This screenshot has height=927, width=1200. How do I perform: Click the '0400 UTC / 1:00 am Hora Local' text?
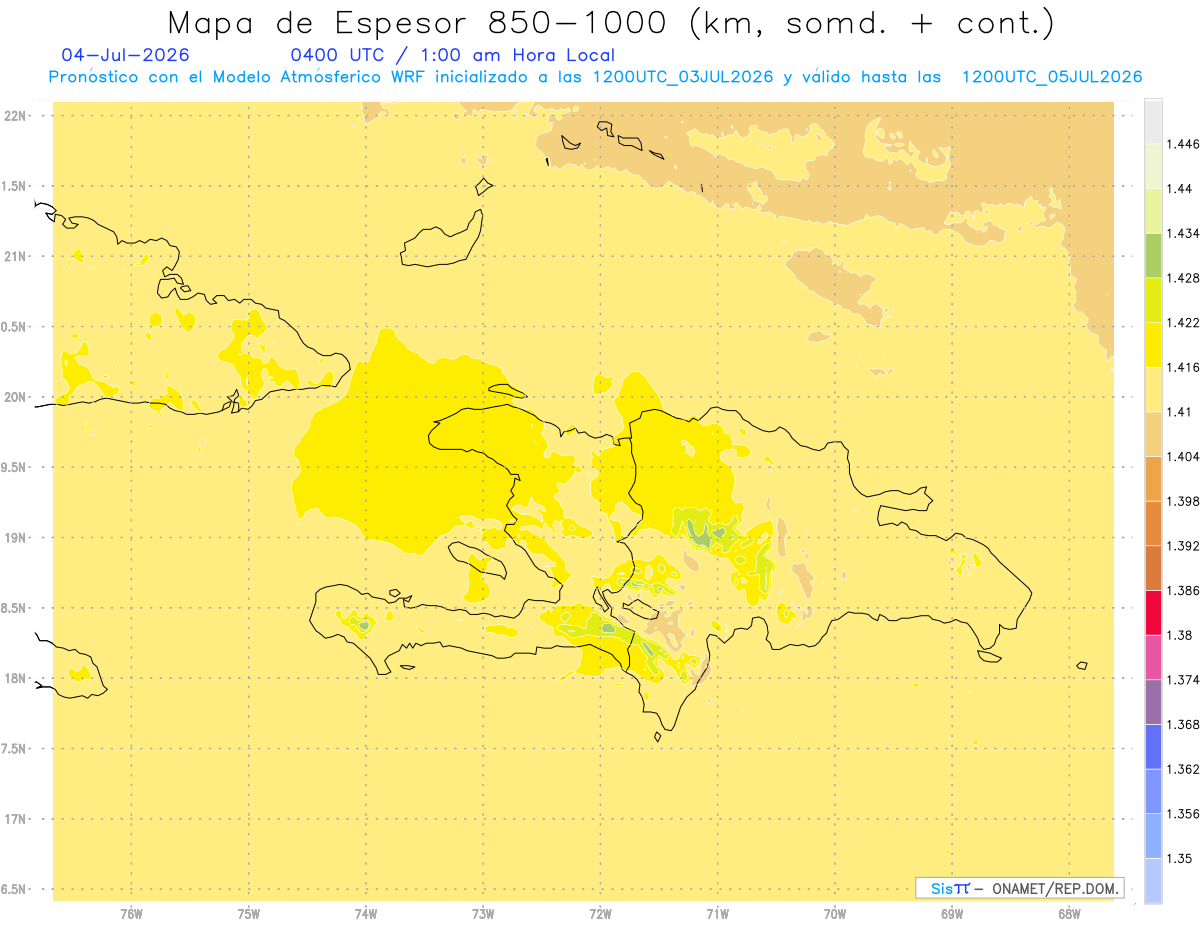point(453,55)
